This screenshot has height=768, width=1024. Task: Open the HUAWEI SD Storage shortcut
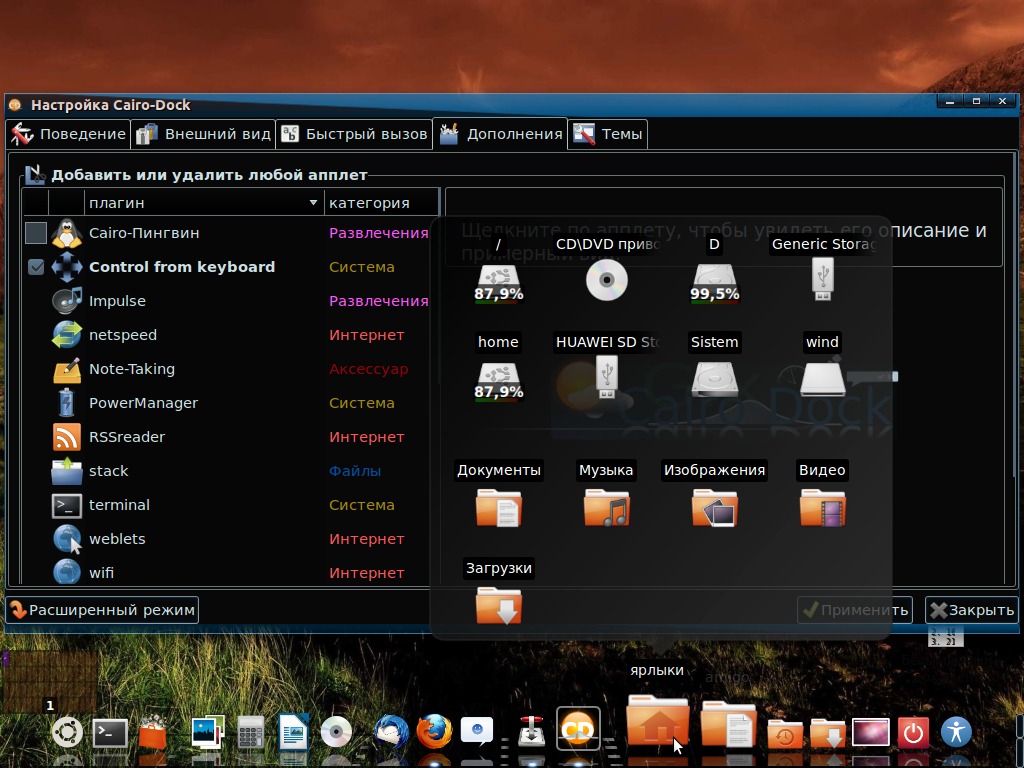[x=606, y=377]
